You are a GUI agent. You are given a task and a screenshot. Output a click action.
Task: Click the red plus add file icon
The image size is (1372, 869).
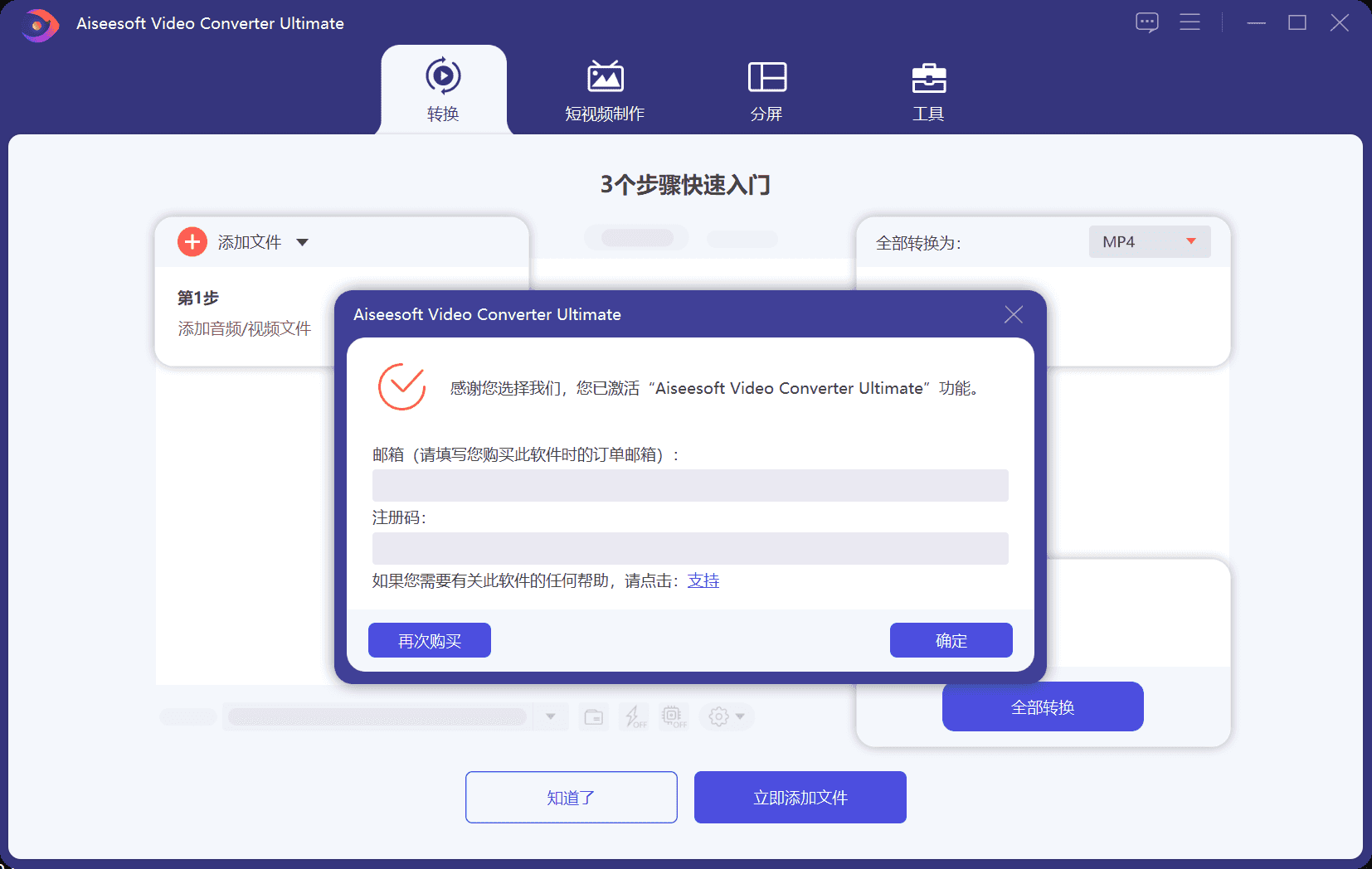(192, 242)
